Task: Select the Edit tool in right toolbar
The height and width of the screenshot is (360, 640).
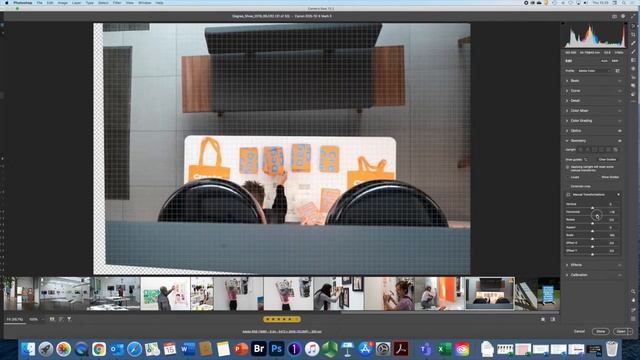Action: point(633,26)
